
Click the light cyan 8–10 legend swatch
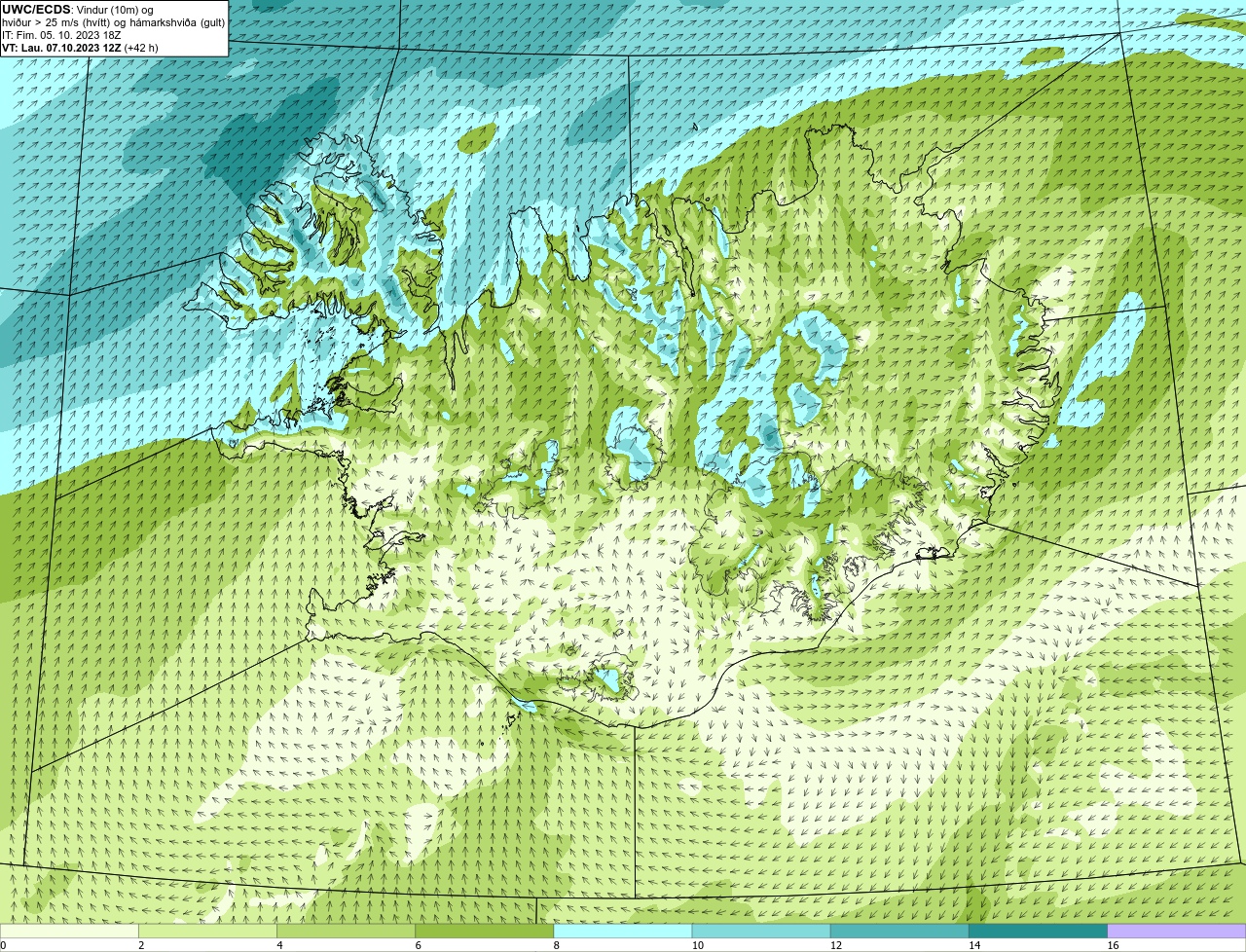coord(623,931)
